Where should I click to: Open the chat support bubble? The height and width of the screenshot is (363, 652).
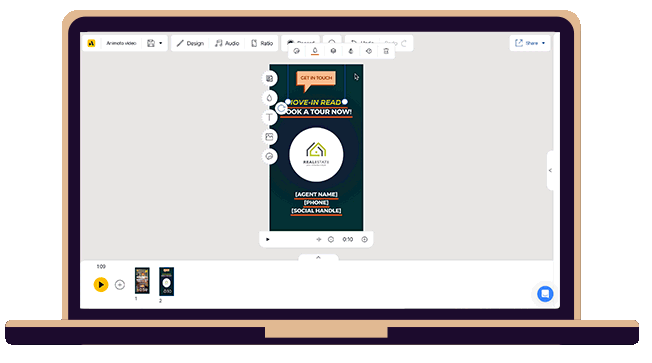(545, 294)
